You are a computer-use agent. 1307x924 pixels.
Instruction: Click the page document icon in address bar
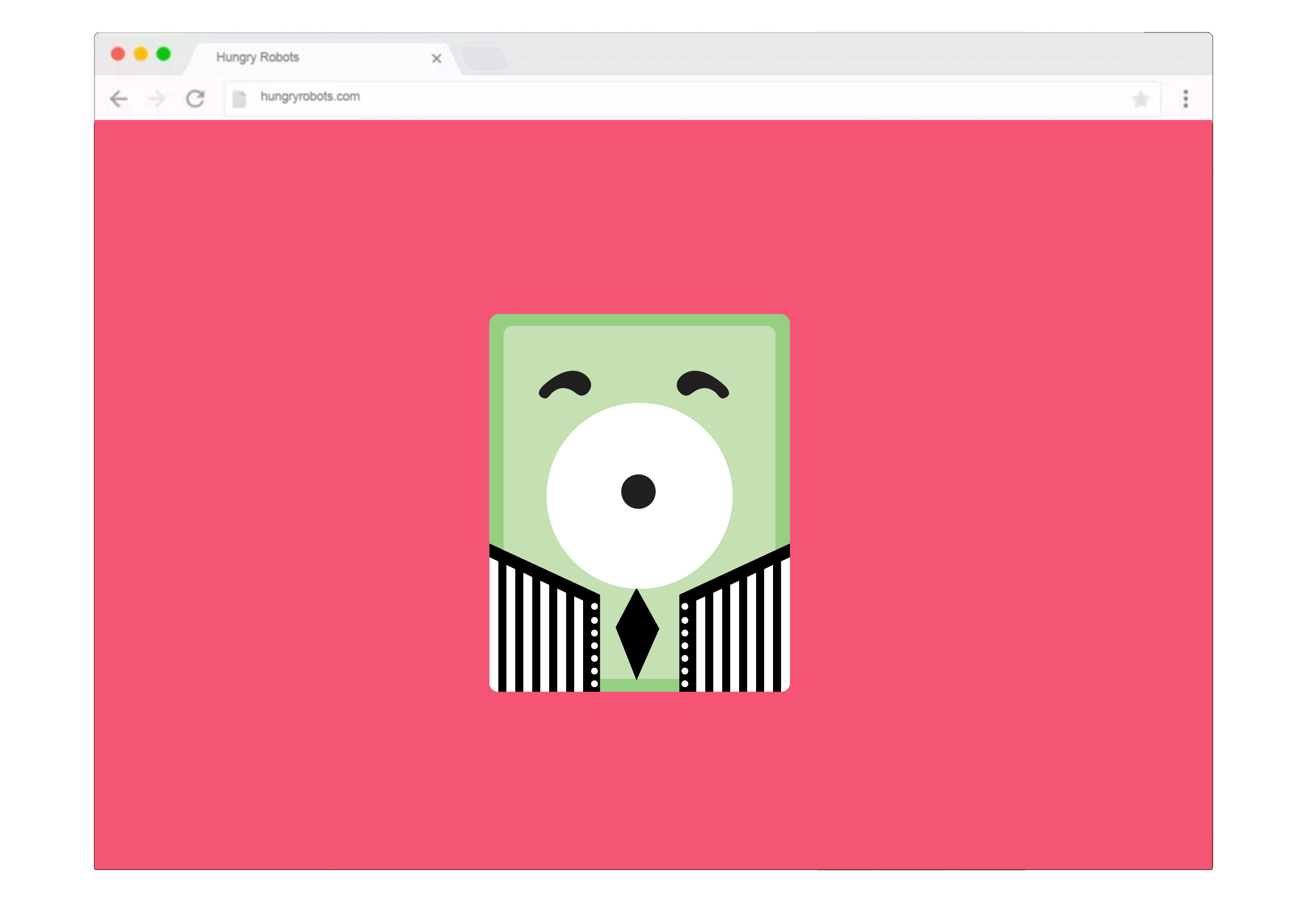pos(239,99)
